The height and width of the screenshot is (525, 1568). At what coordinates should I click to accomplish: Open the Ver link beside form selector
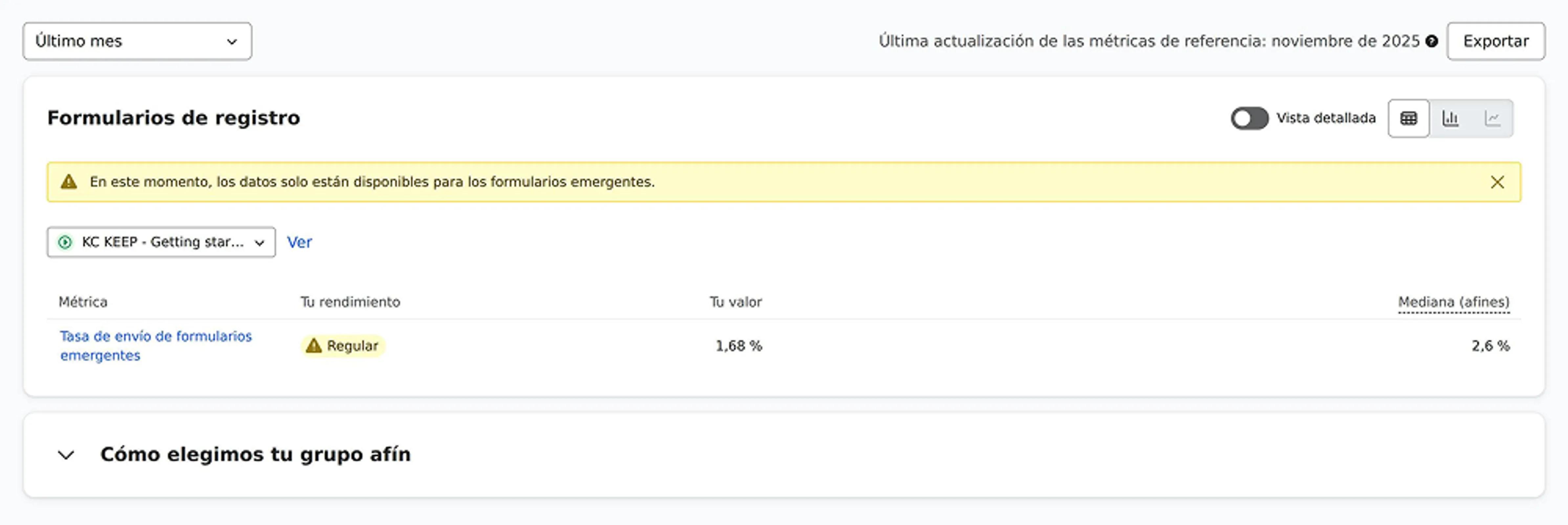299,241
